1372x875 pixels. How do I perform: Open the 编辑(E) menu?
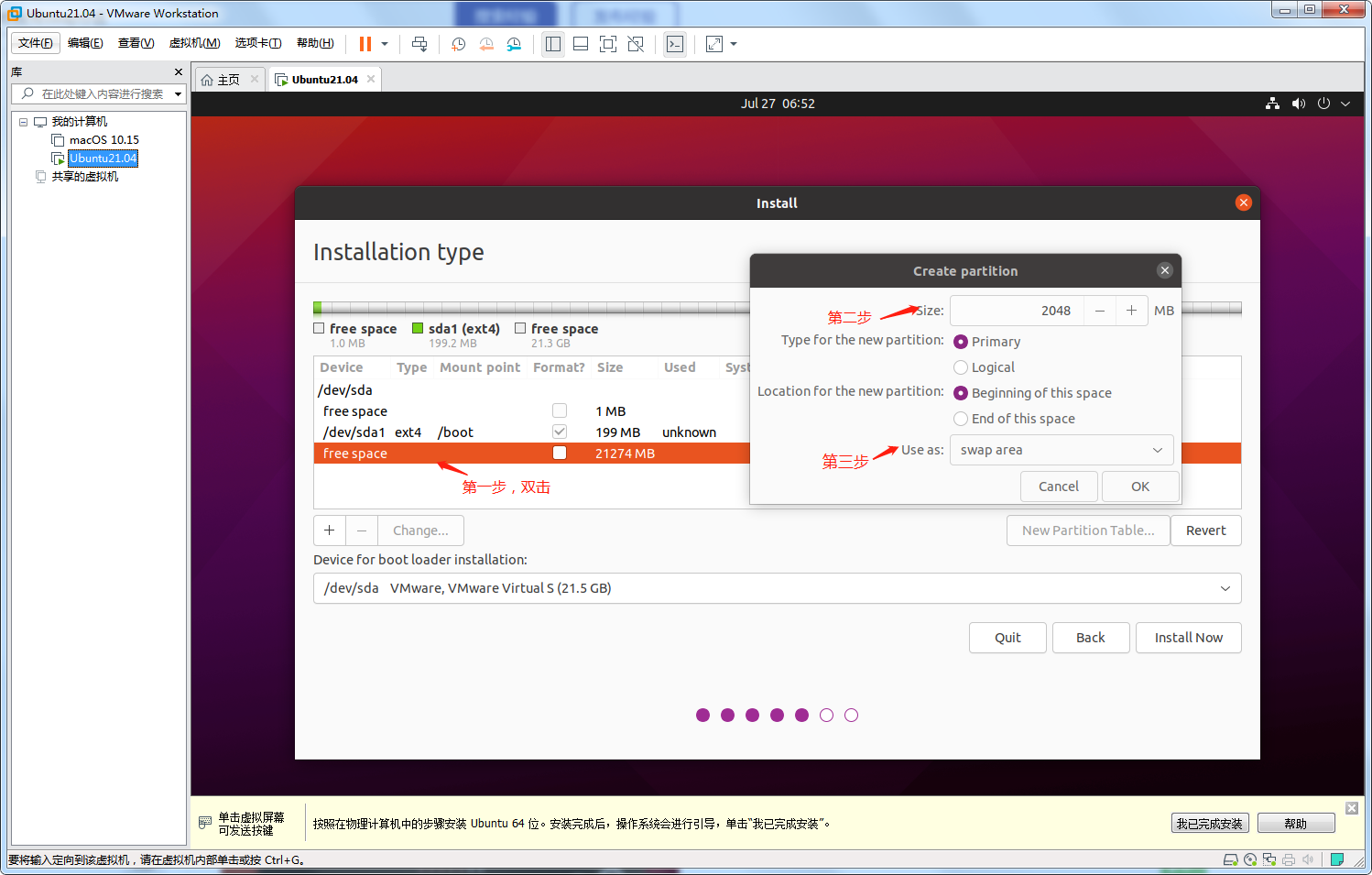point(85,43)
